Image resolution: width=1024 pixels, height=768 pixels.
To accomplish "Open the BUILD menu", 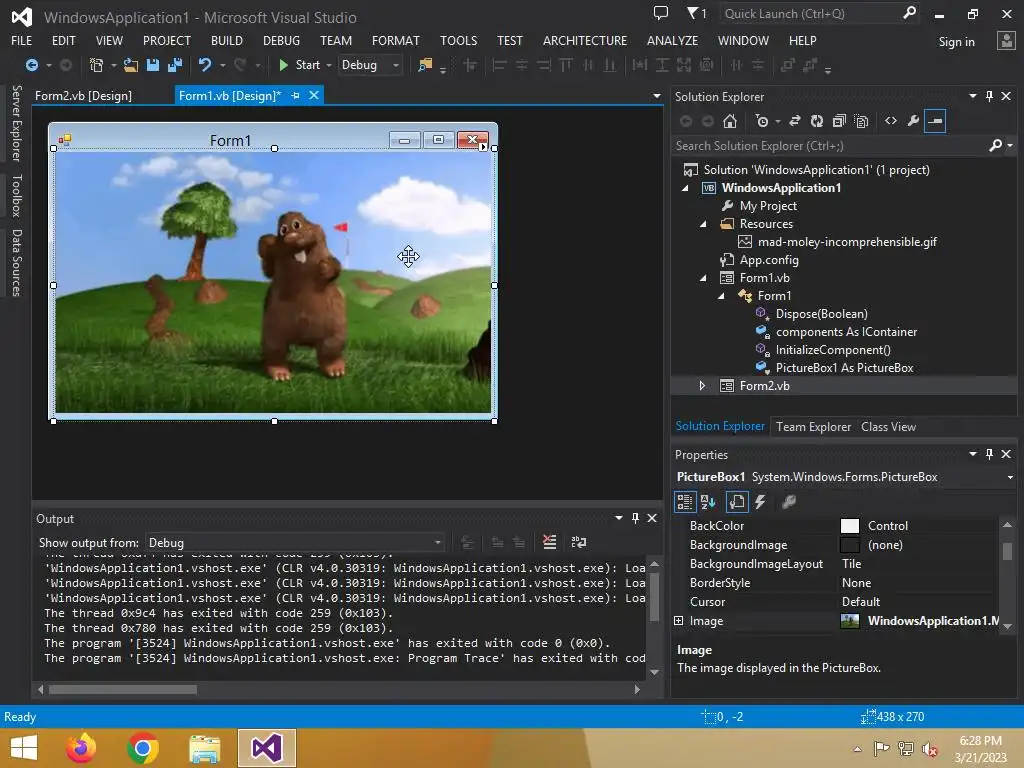I will pos(227,40).
